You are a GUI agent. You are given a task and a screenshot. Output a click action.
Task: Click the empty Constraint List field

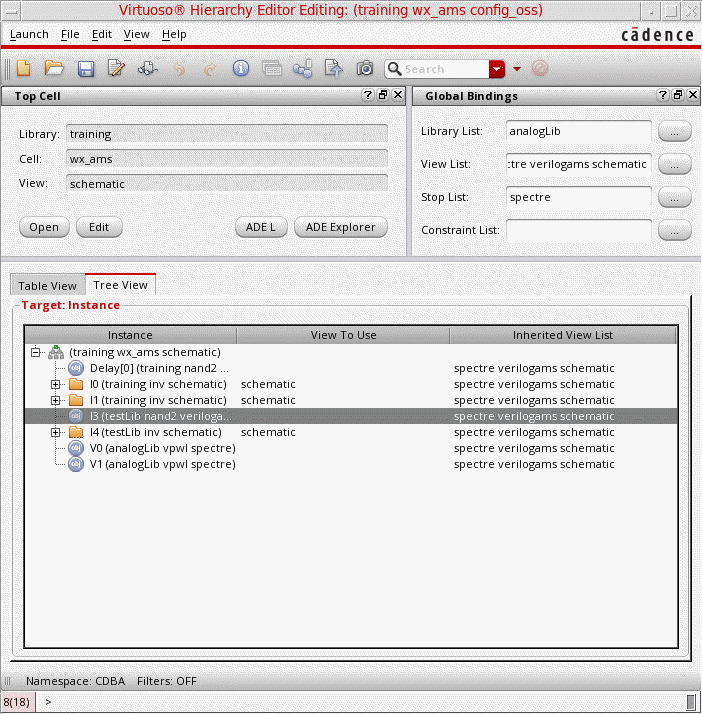(x=579, y=230)
